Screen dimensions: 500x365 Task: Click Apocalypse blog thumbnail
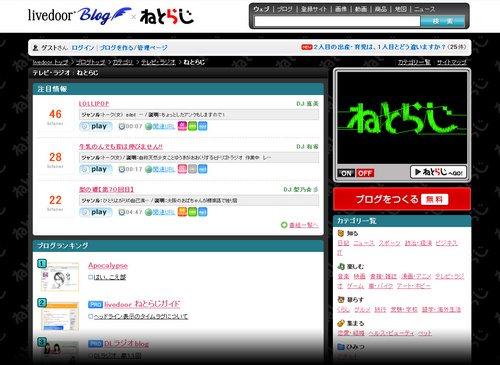click(60, 277)
